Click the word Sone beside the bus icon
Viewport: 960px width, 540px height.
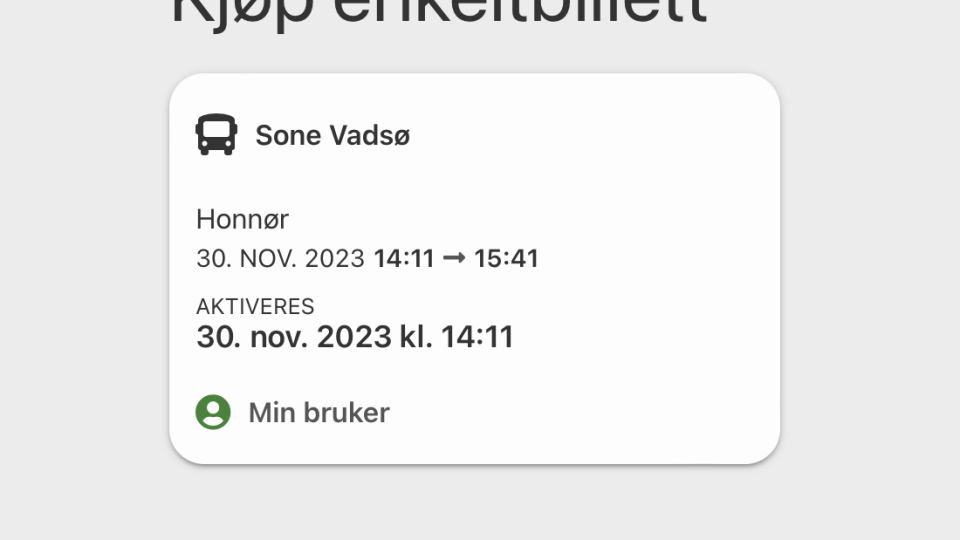(285, 135)
